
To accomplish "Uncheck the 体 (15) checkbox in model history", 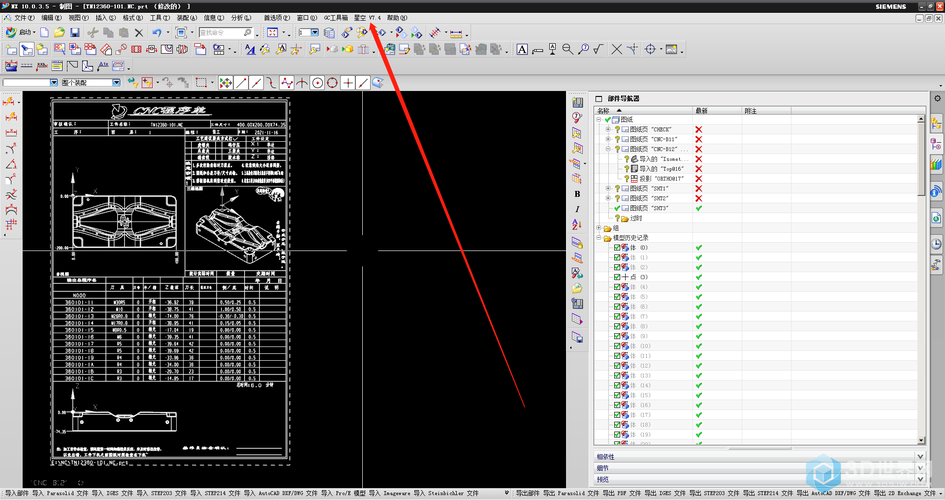I will 617,395.
